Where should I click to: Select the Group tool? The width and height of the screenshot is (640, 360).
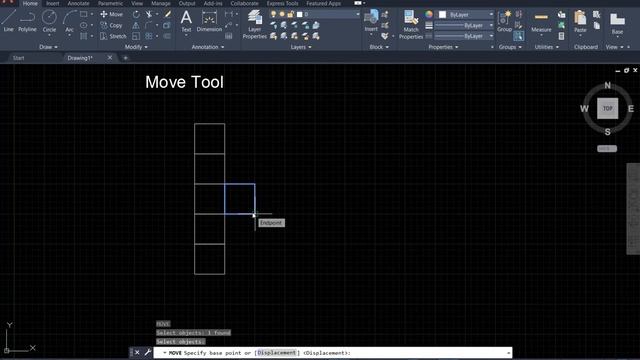pyautogui.click(x=505, y=21)
